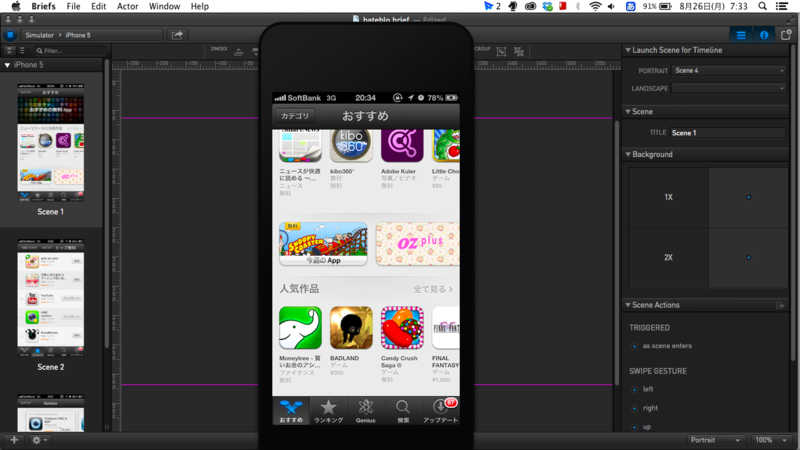
Task: Tap the Candy Crush Saga app icon
Action: (x=402, y=328)
